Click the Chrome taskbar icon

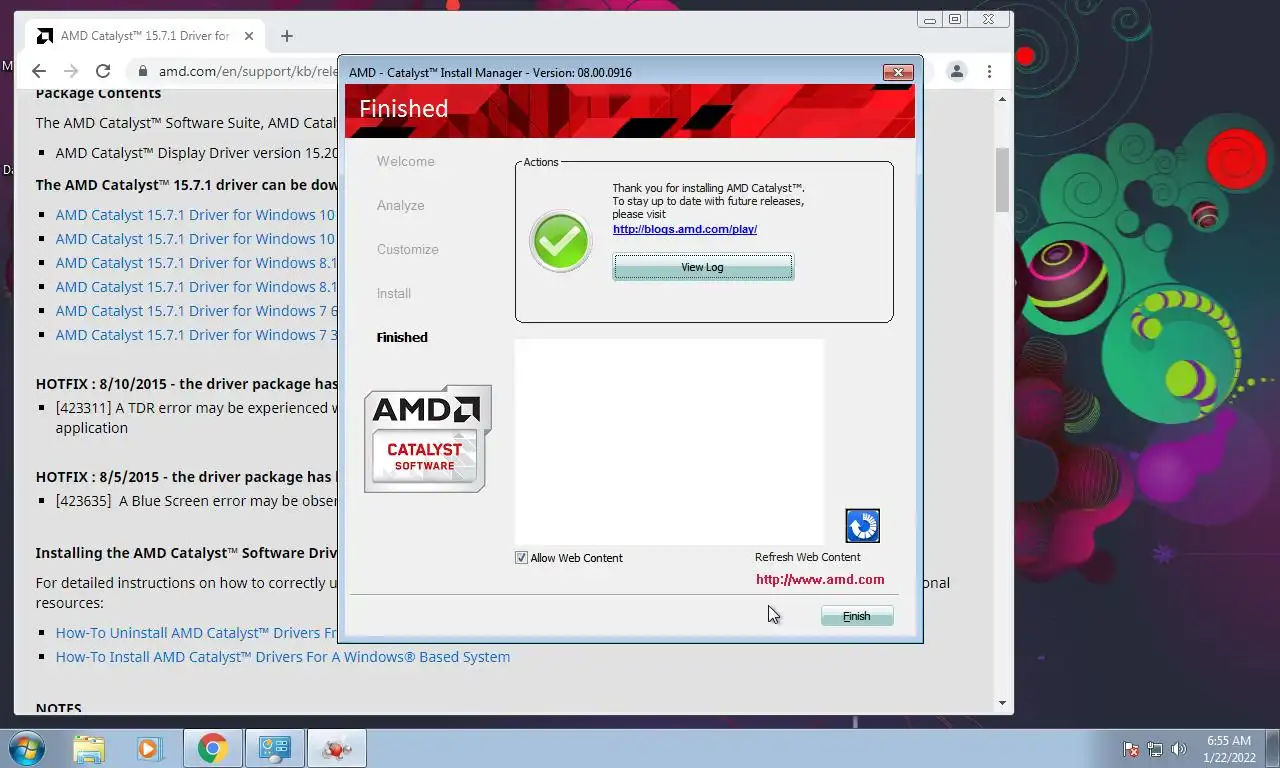click(212, 748)
